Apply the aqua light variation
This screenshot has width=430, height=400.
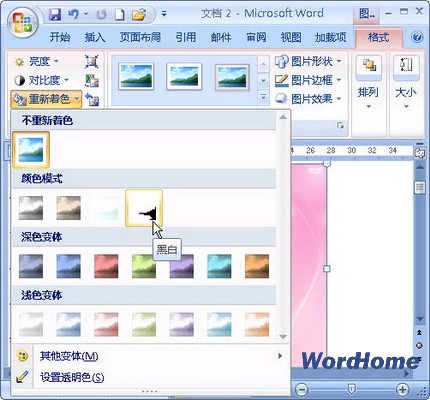[x=219, y=324]
